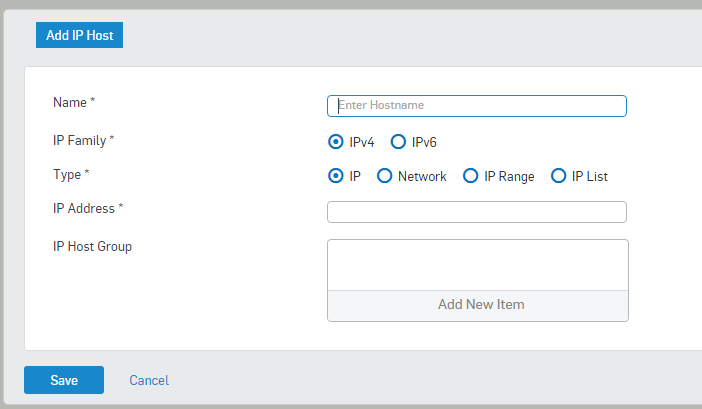Click the Name field label
Viewport: 702px width, 409px height.
point(70,102)
